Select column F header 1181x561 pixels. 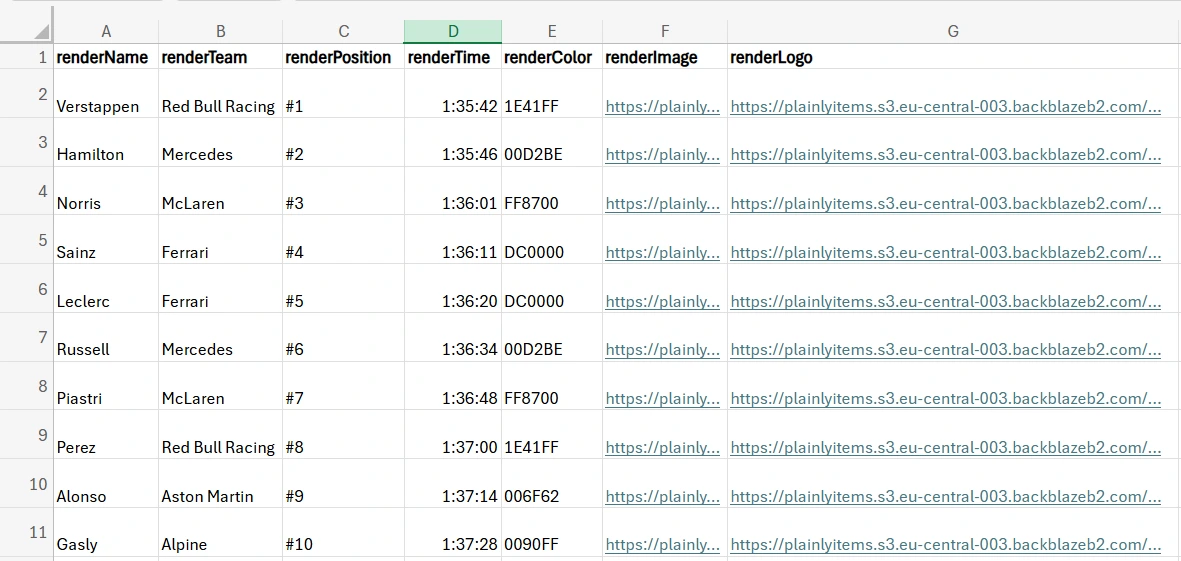click(664, 32)
